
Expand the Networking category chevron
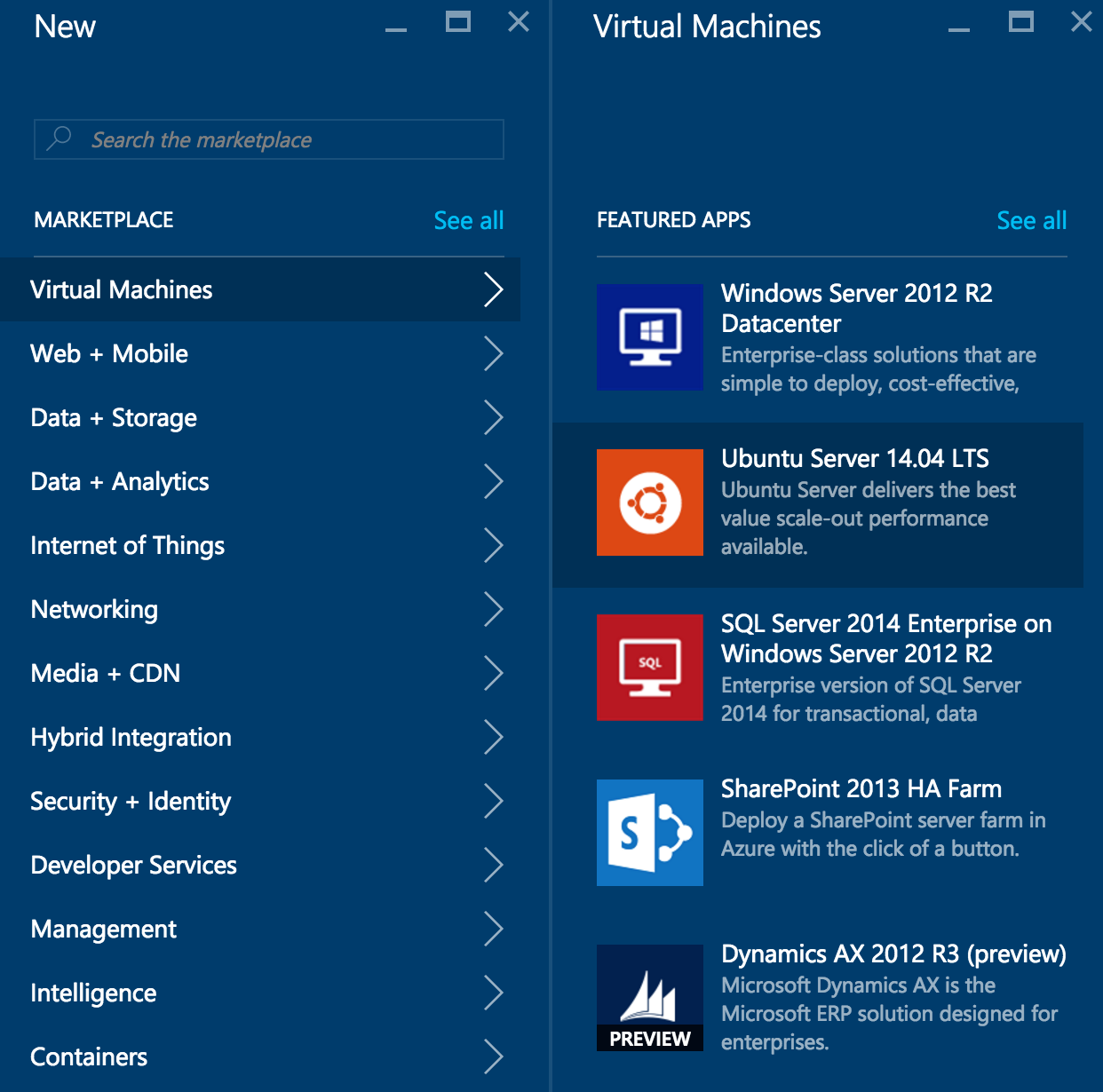(x=495, y=609)
